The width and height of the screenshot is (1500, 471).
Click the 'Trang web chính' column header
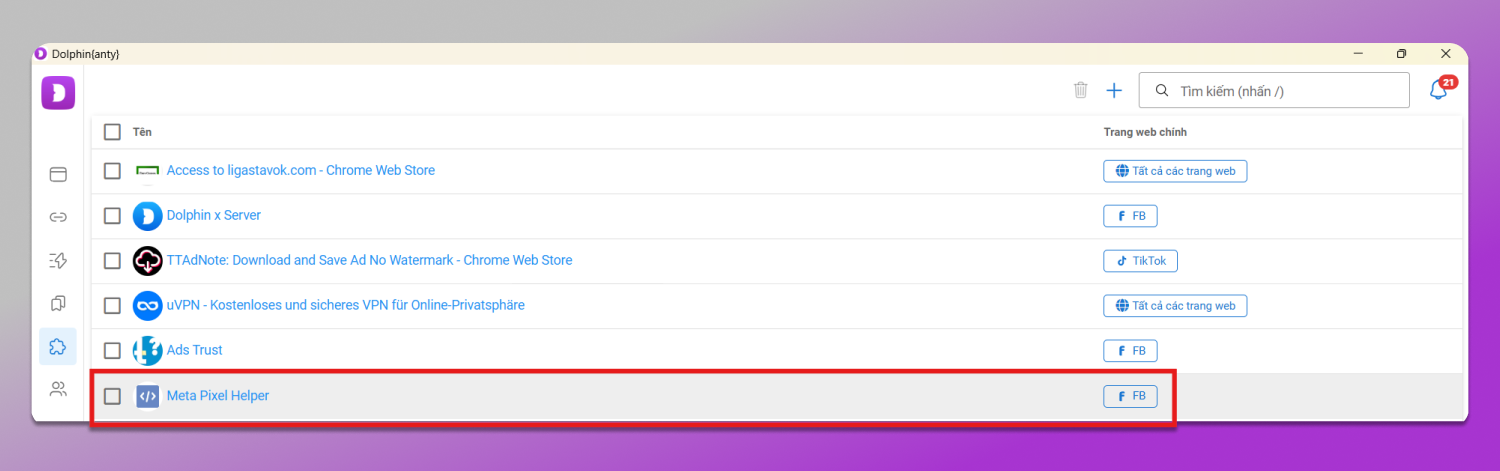(1145, 132)
